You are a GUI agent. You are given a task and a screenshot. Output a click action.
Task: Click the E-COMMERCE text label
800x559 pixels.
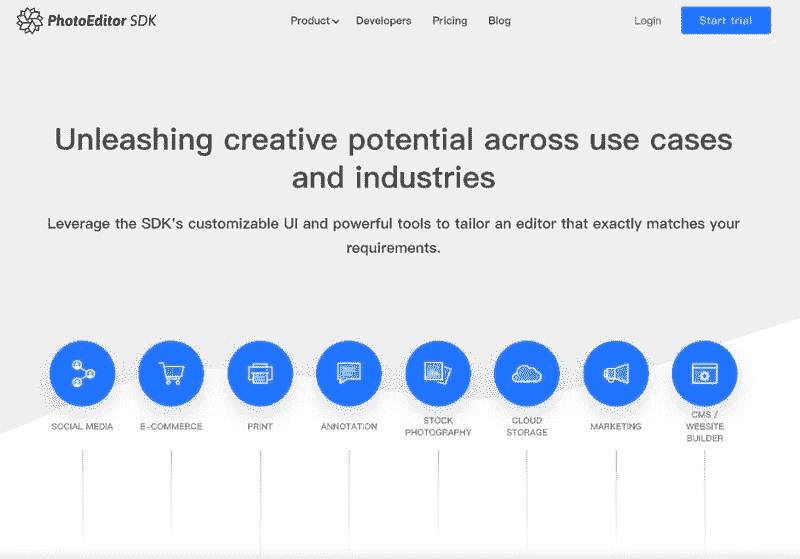pyautogui.click(x=171, y=427)
